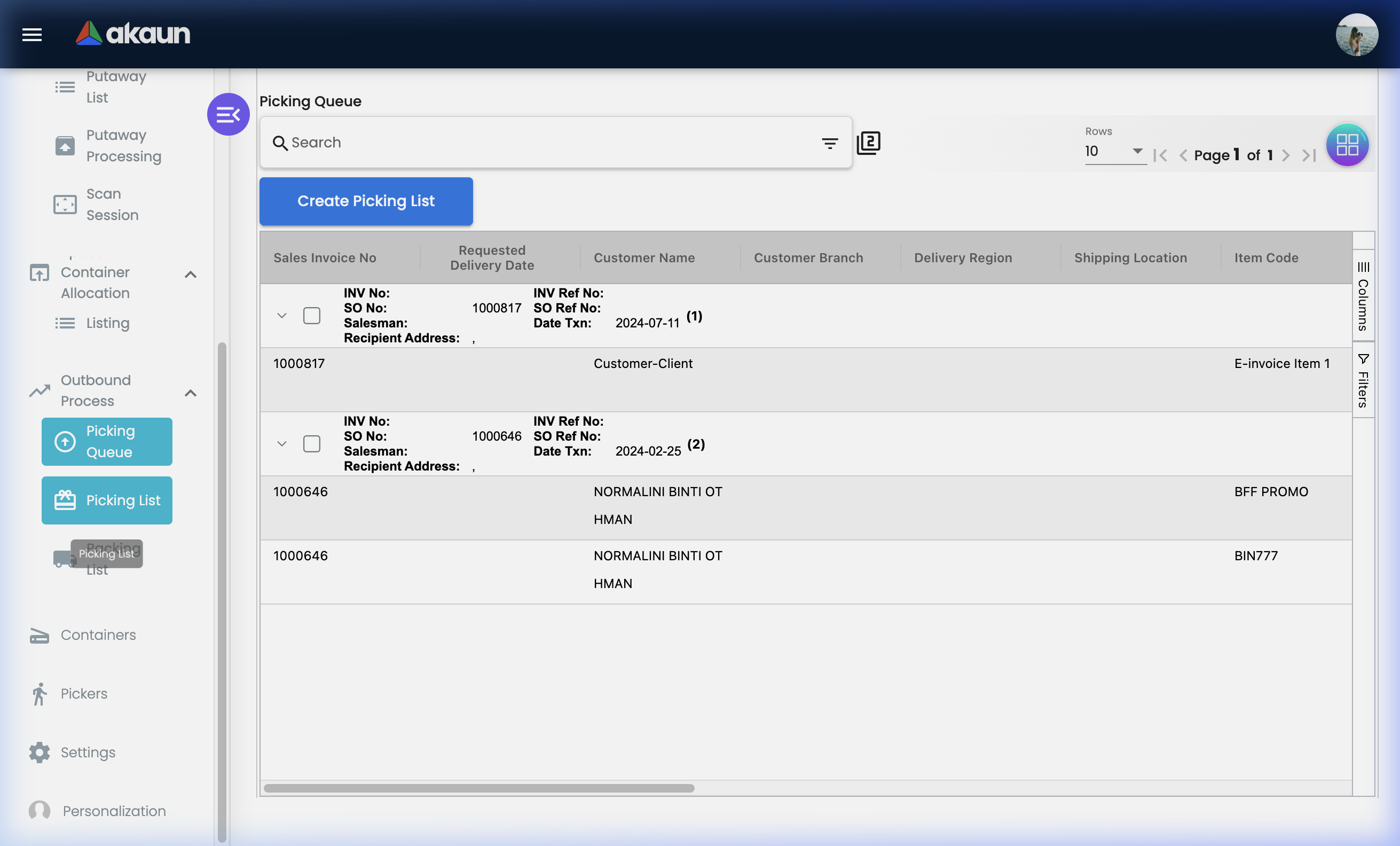Image resolution: width=1400 pixels, height=846 pixels.
Task: Click Create Picking List button
Action: pos(366,201)
